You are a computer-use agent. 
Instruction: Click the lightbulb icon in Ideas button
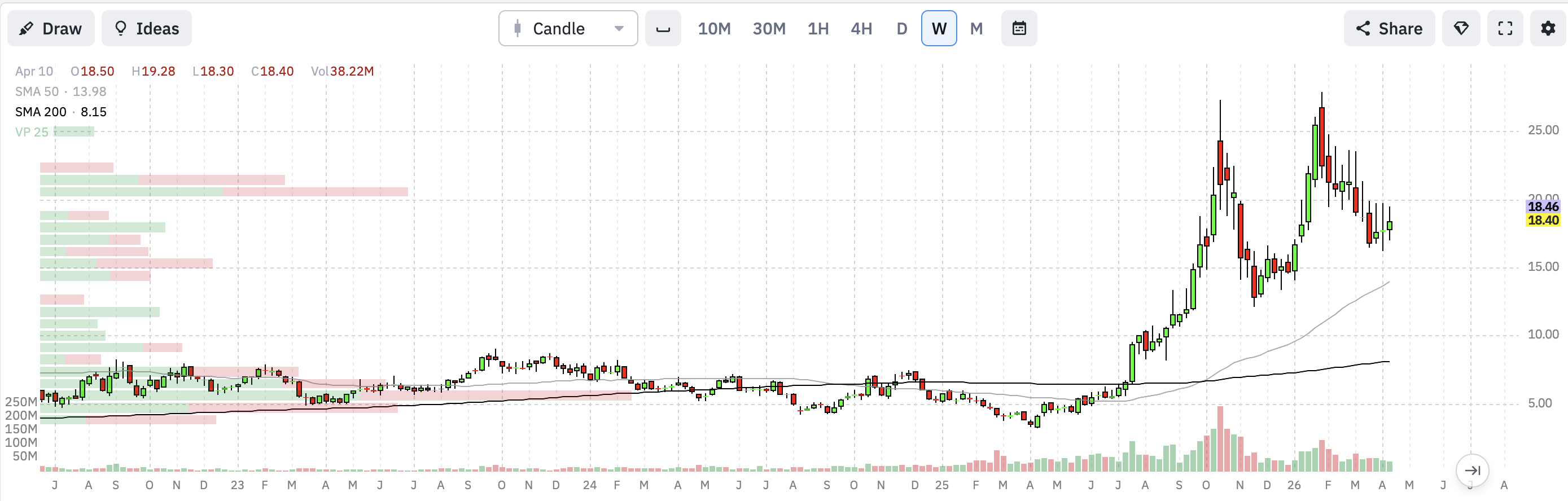[121, 29]
